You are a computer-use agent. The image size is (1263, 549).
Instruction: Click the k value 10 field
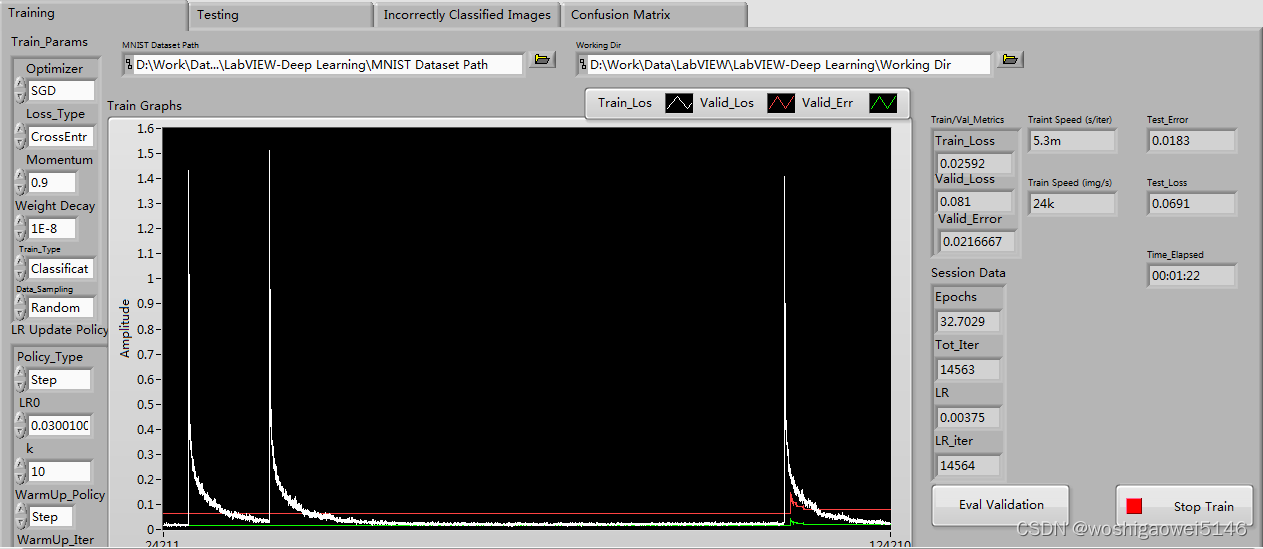[59, 471]
